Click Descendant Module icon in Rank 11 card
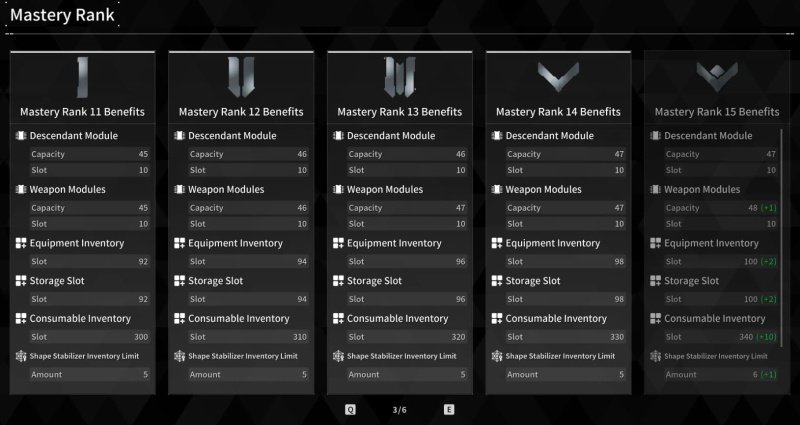Image resolution: width=800 pixels, height=425 pixels. tap(21, 136)
